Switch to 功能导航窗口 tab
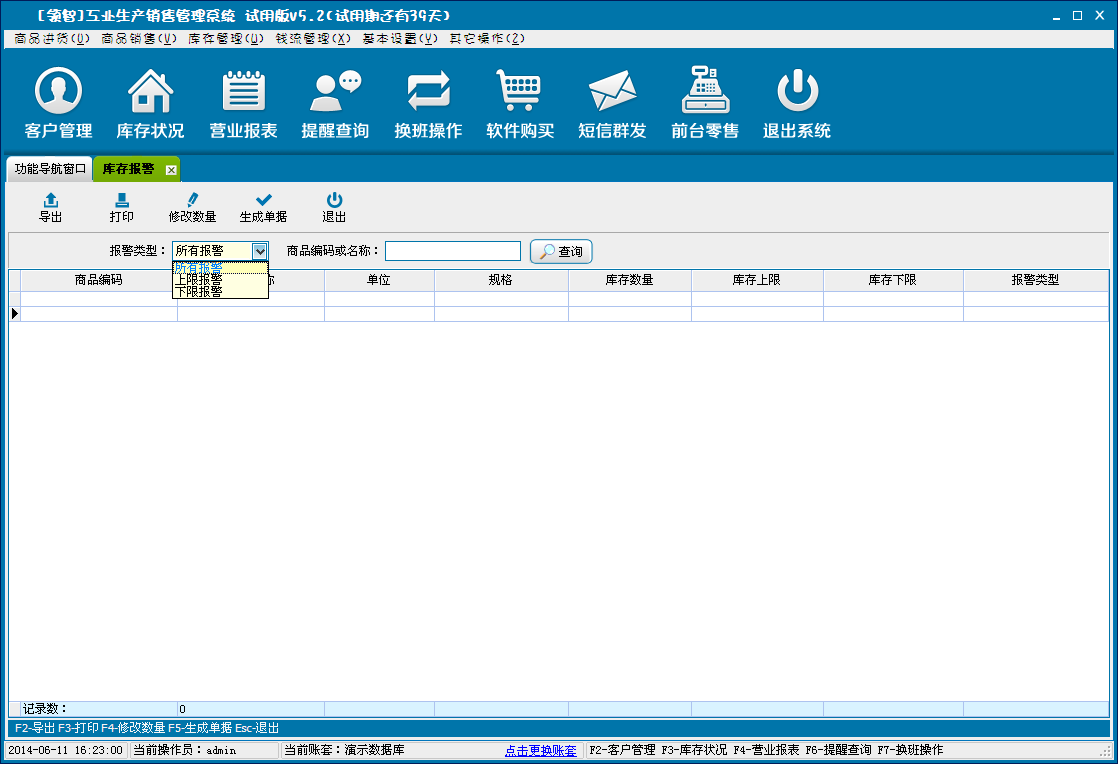This screenshot has height=764, width=1118. 50,169
